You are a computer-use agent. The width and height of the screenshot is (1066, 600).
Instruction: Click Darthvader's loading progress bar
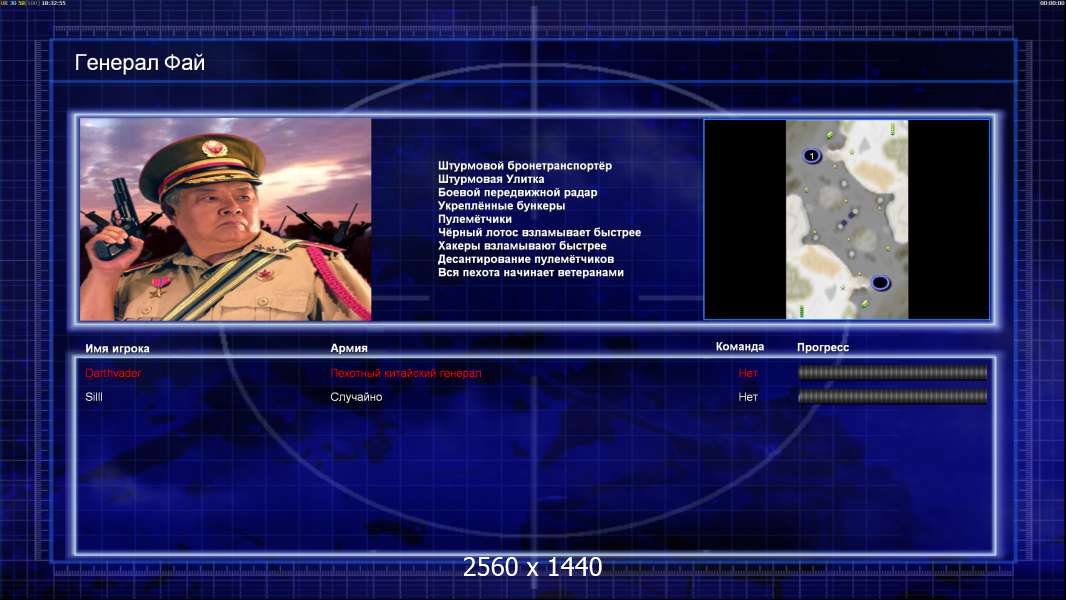point(892,372)
